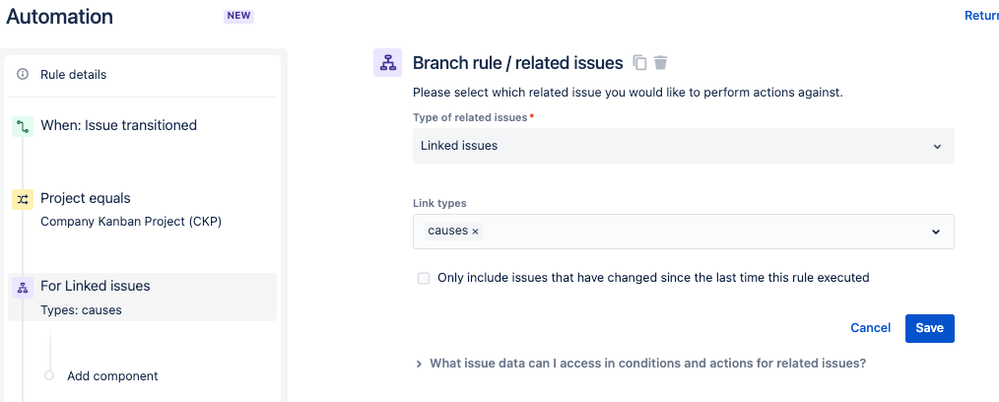The height and width of the screenshot is (402, 999).
Task: Click the delete trash icon
Action: [660, 63]
